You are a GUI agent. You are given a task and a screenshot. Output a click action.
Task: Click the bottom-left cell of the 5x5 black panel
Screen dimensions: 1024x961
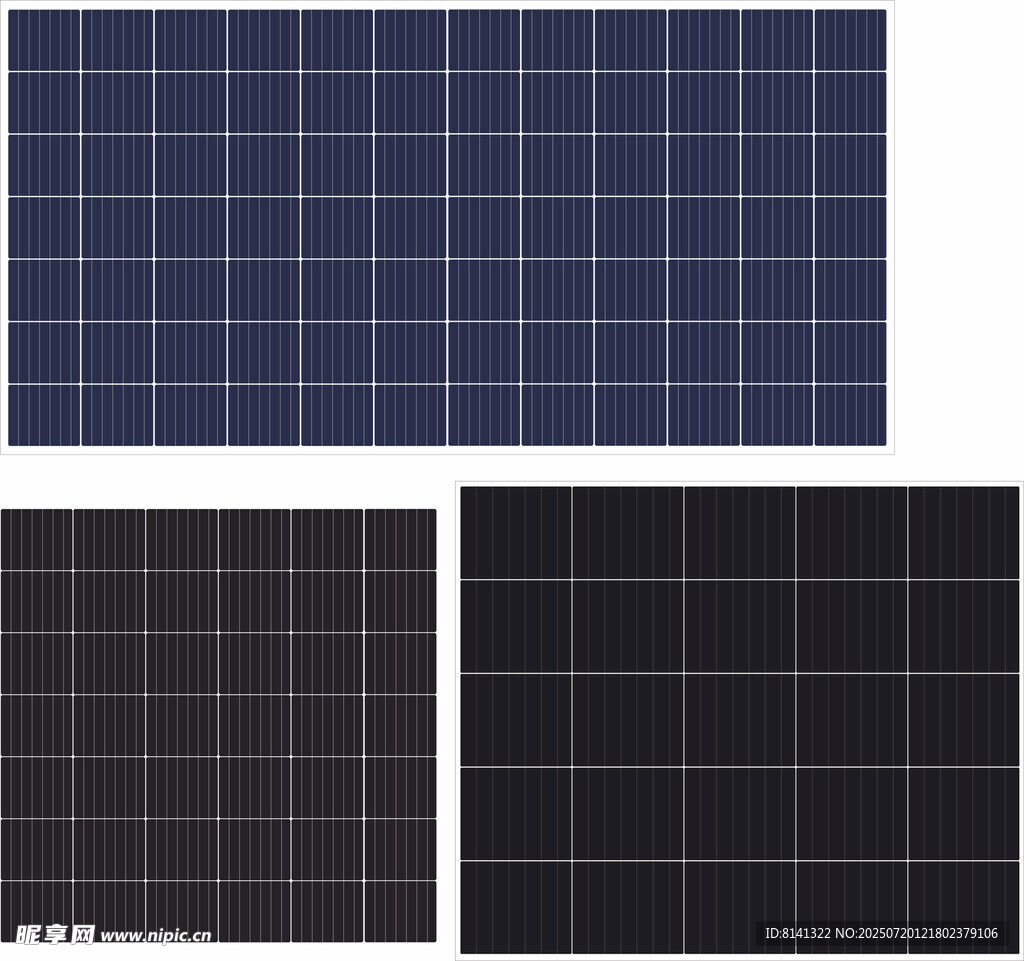point(516,907)
